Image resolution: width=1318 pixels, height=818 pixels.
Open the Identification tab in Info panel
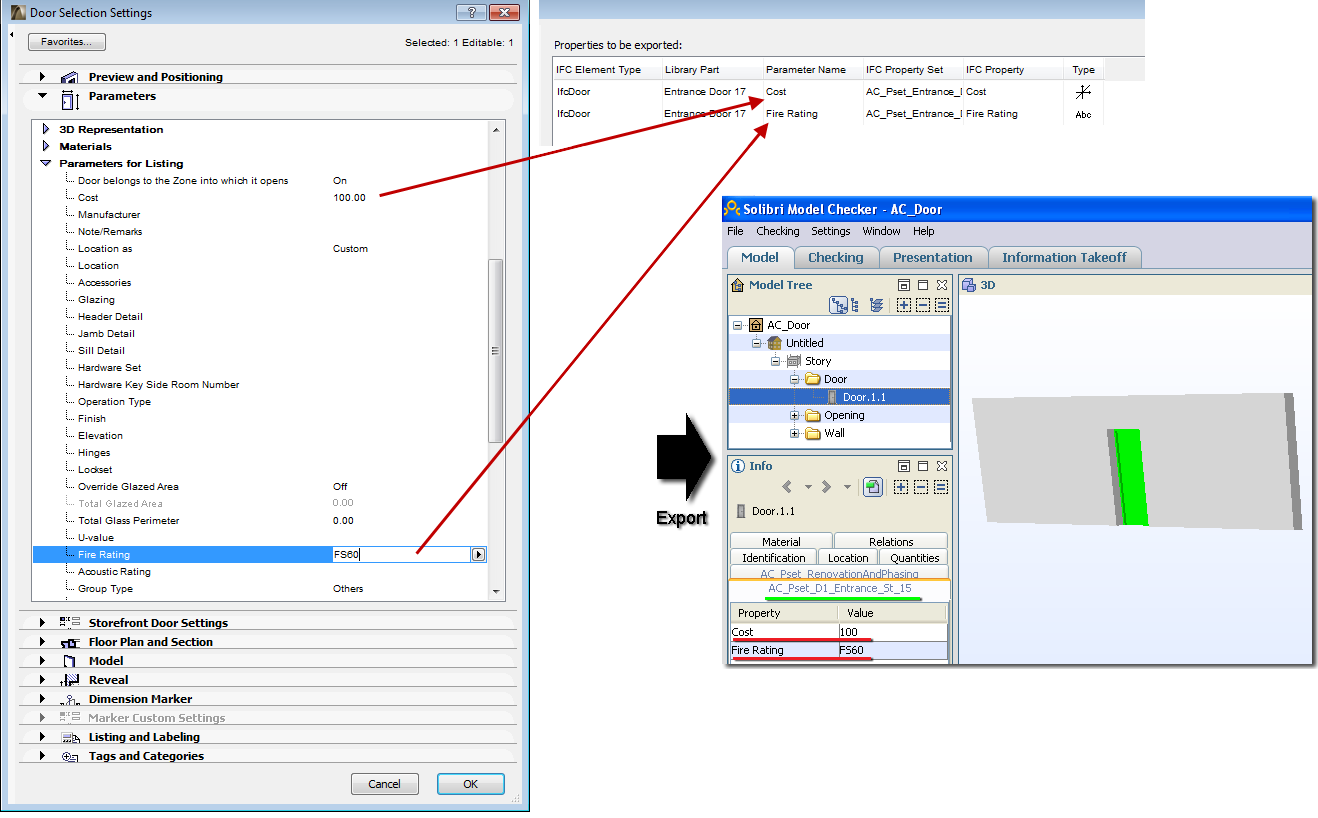click(774, 557)
